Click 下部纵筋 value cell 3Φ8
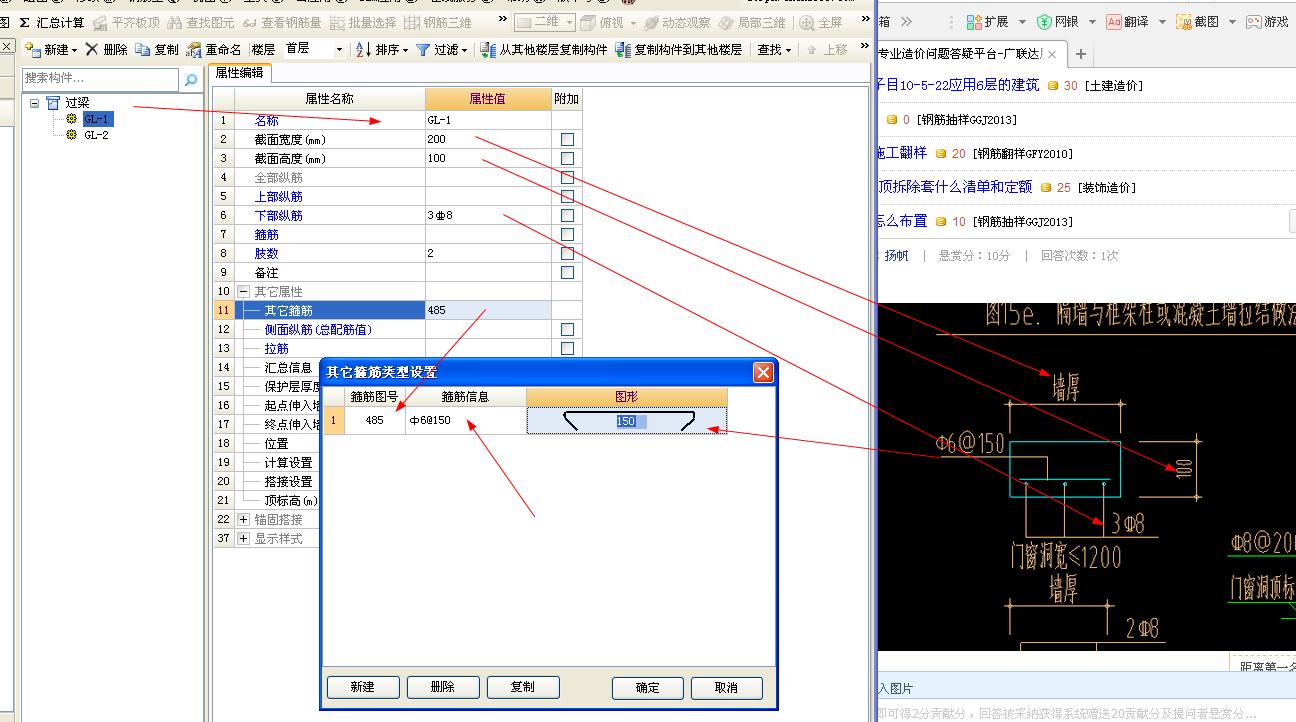1296x722 pixels. pos(488,215)
